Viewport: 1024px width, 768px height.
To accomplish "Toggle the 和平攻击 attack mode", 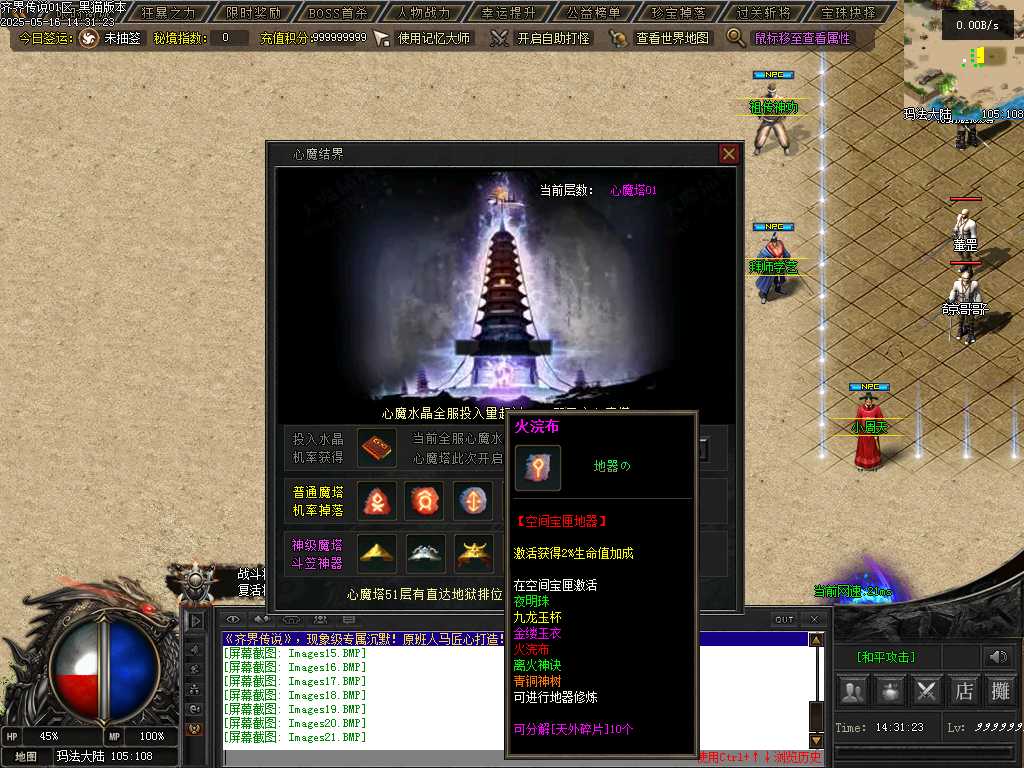I will click(886, 657).
